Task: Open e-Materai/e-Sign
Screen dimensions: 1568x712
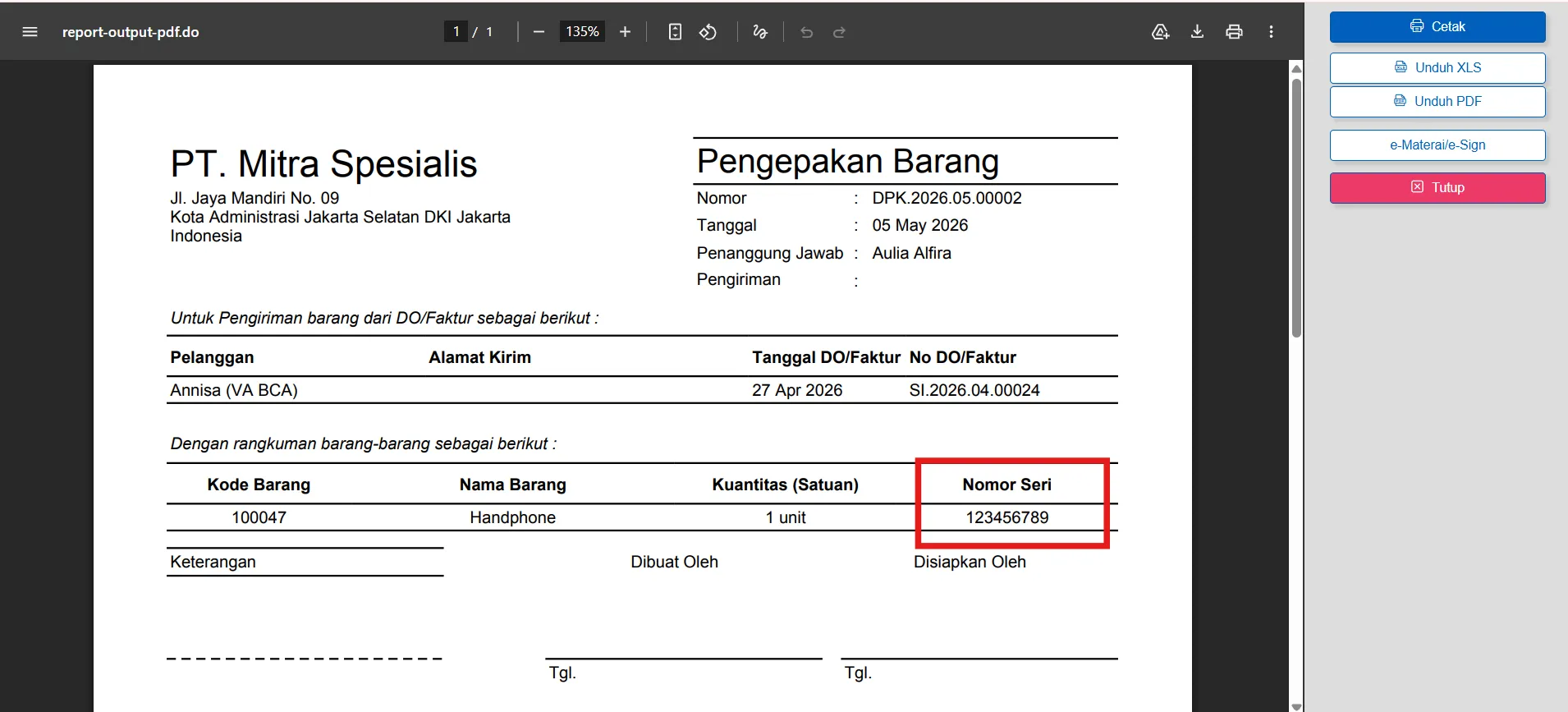Action: click(x=1437, y=145)
